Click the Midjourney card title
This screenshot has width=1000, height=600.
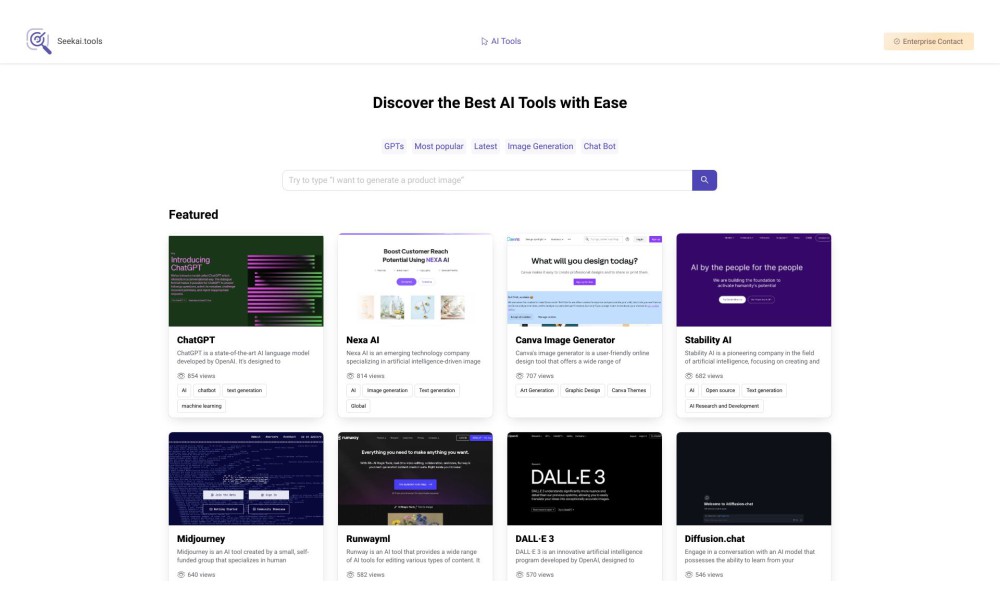201,539
